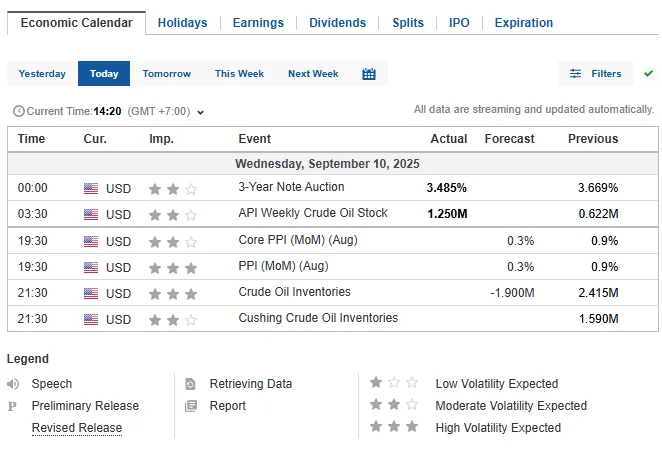The width and height of the screenshot is (662, 459).
Task: Click the Speech speaker icon in the legend
Action: click(x=13, y=384)
